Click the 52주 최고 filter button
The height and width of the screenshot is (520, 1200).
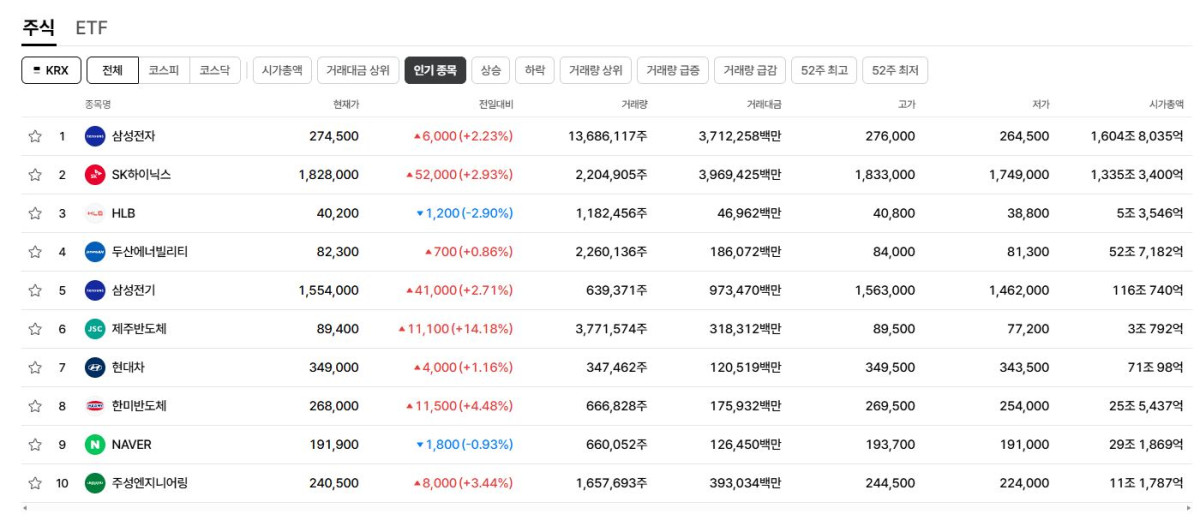point(824,70)
